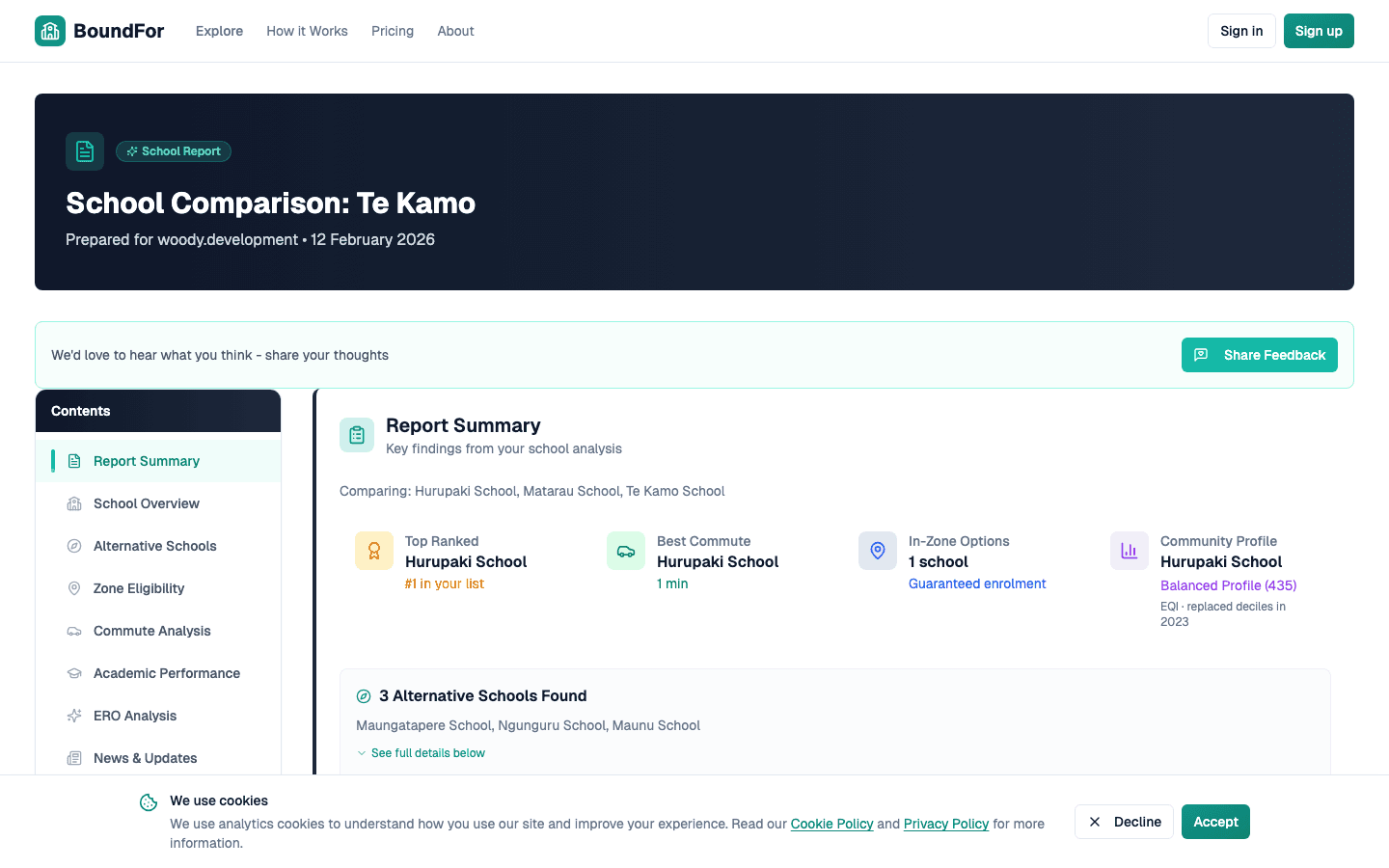Click the Sign up button
Screen dimensions: 1389x868
(x=1319, y=31)
